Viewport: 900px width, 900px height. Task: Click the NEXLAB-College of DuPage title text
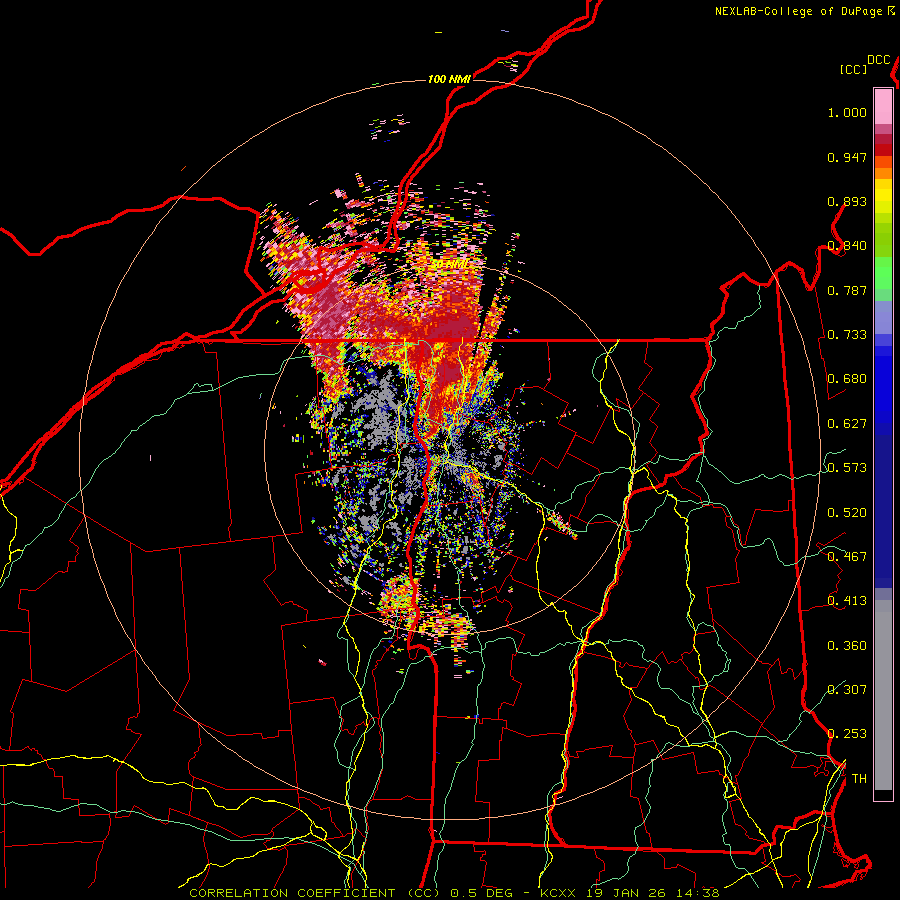point(799,11)
